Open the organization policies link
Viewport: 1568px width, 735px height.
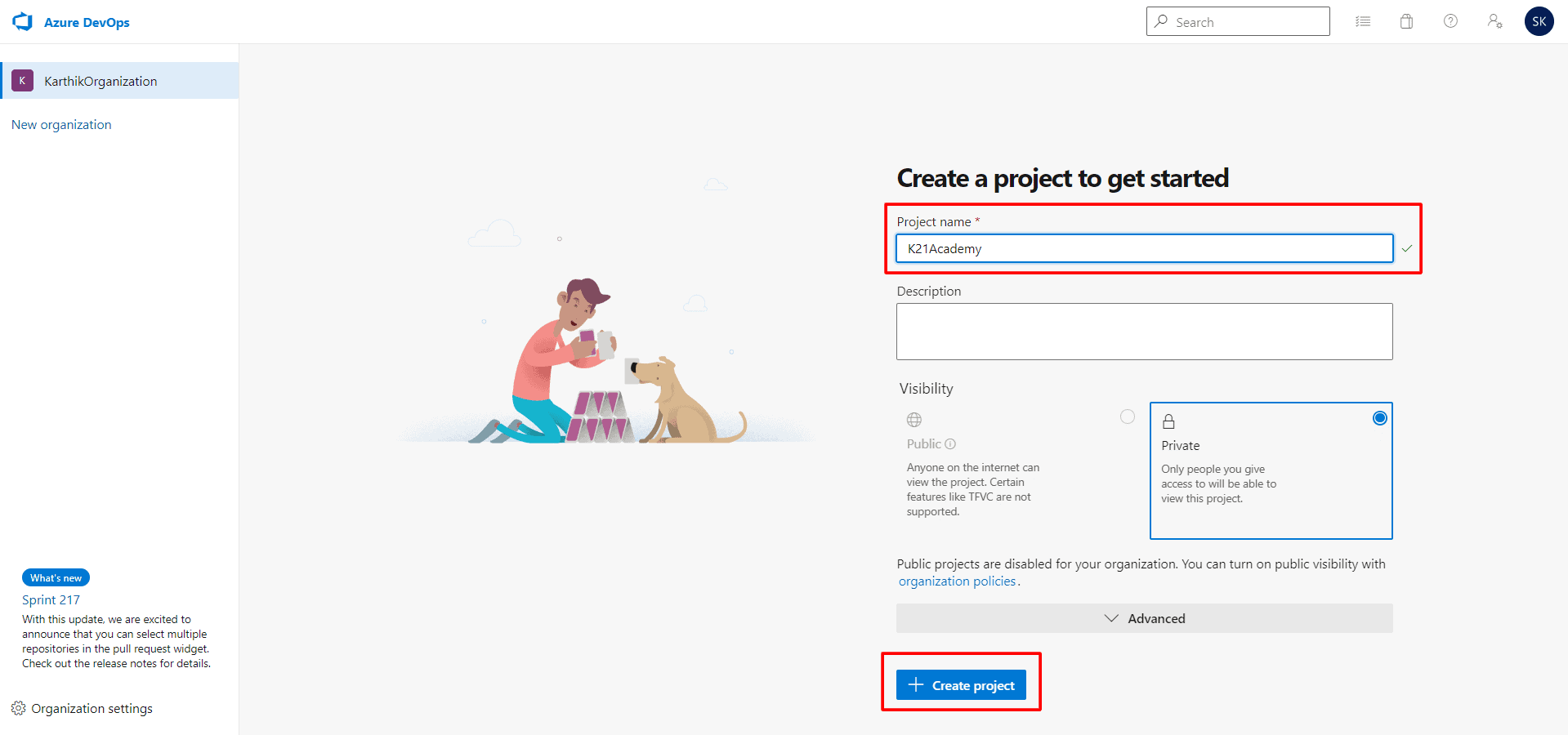pyautogui.click(x=957, y=581)
